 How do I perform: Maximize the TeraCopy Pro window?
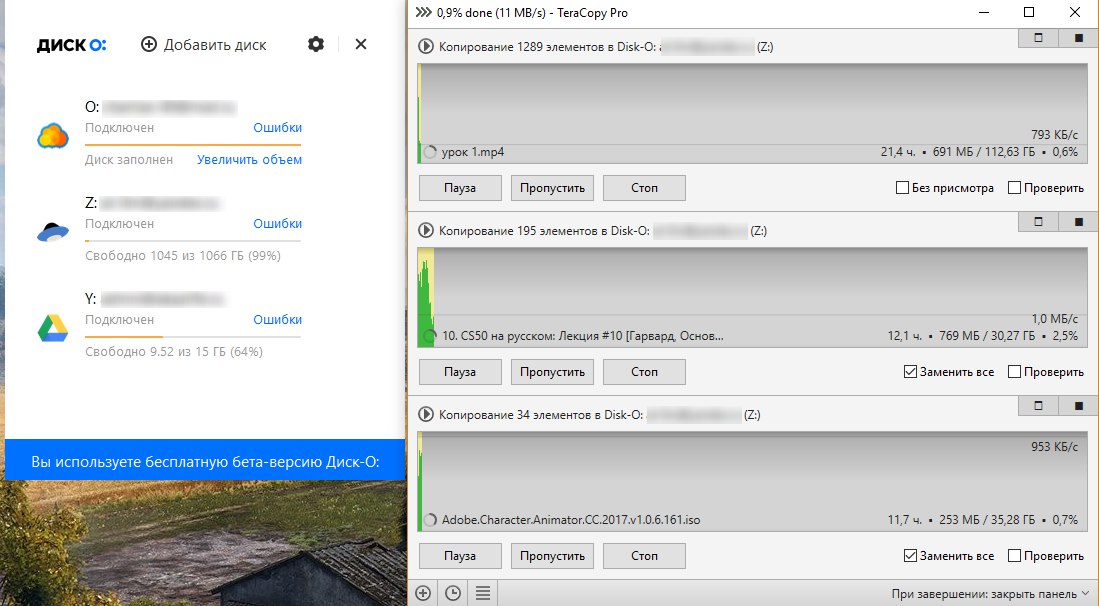[x=1029, y=12]
